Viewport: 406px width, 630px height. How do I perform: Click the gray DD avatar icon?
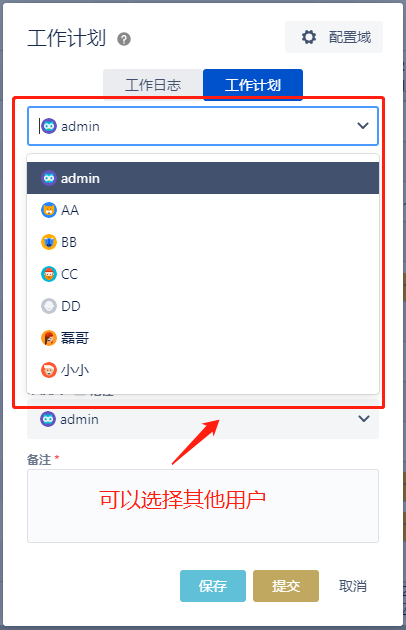coord(49,306)
